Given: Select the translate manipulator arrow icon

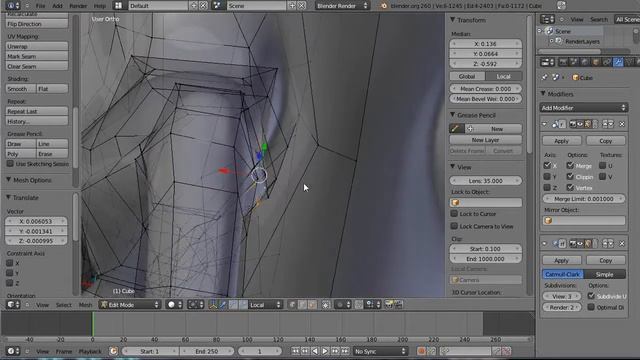Looking at the screenshot, I should (223, 304).
